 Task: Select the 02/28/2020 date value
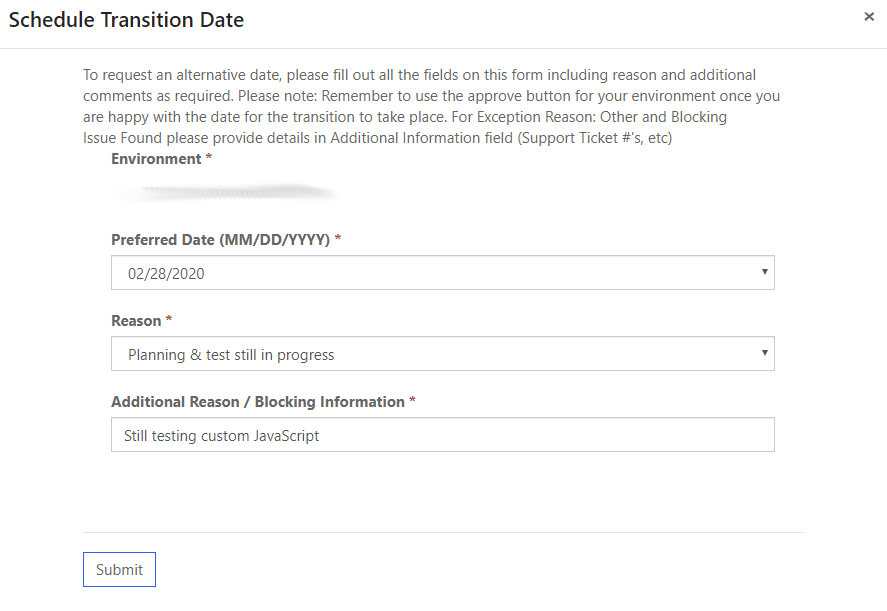[x=166, y=273]
